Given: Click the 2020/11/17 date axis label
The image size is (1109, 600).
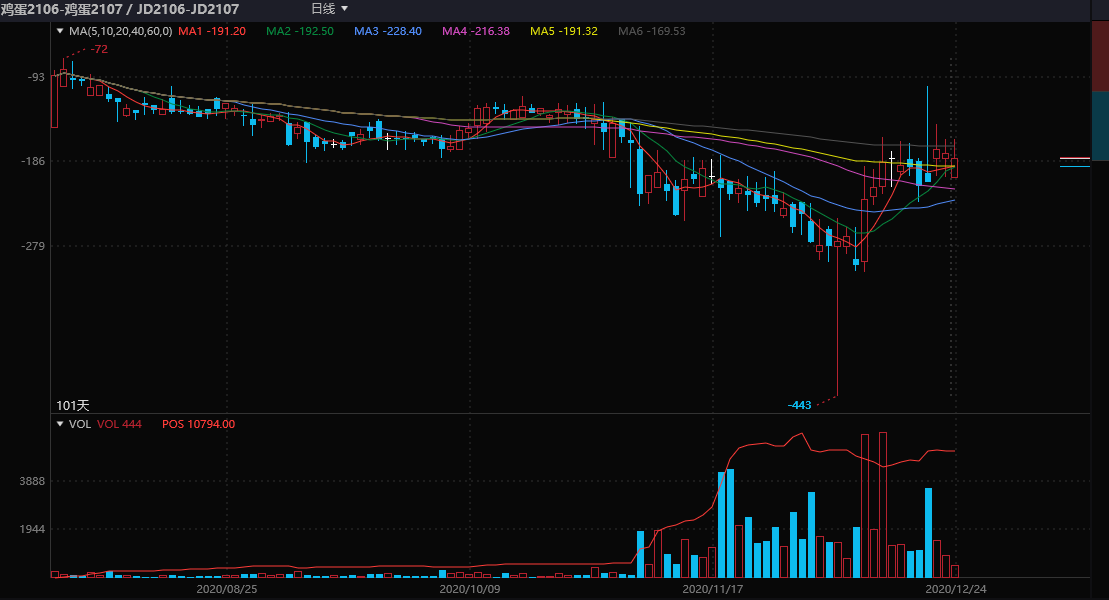Looking at the screenshot, I should click(x=711, y=590).
